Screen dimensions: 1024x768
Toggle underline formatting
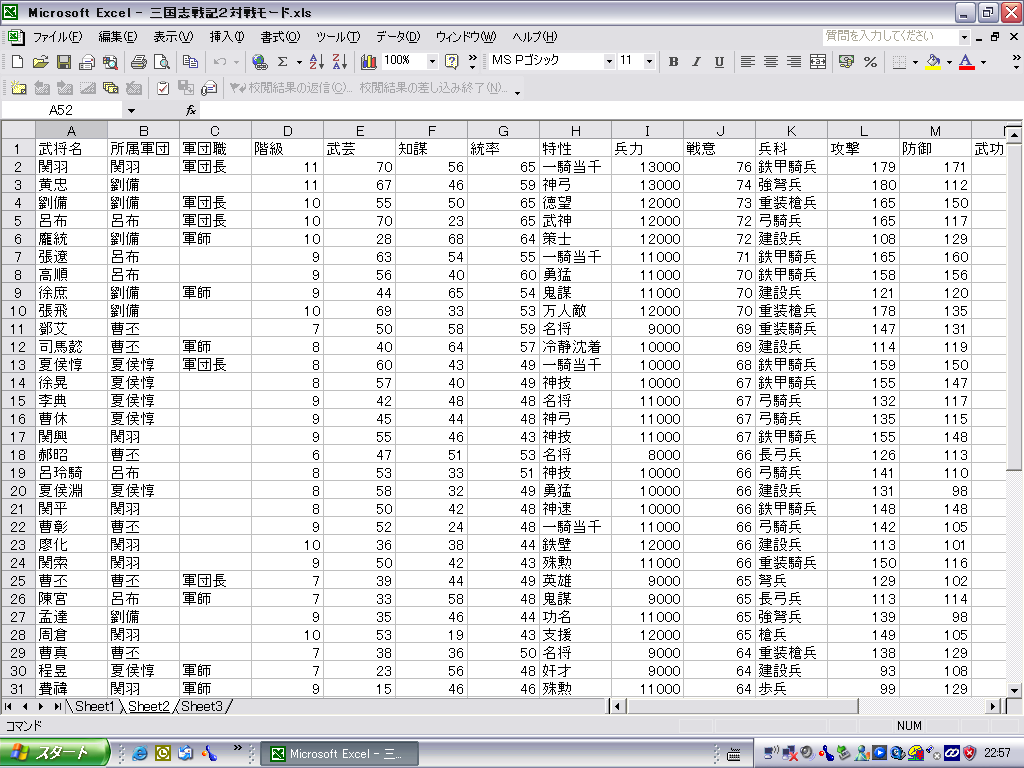[x=719, y=62]
